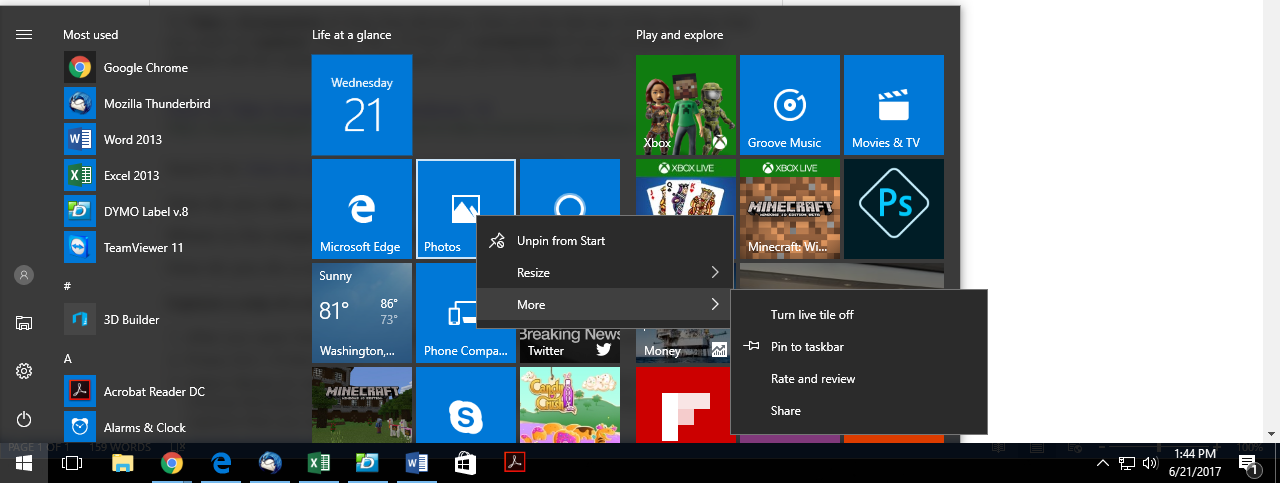Open the Wednesday 21 calendar tile

tap(361, 105)
